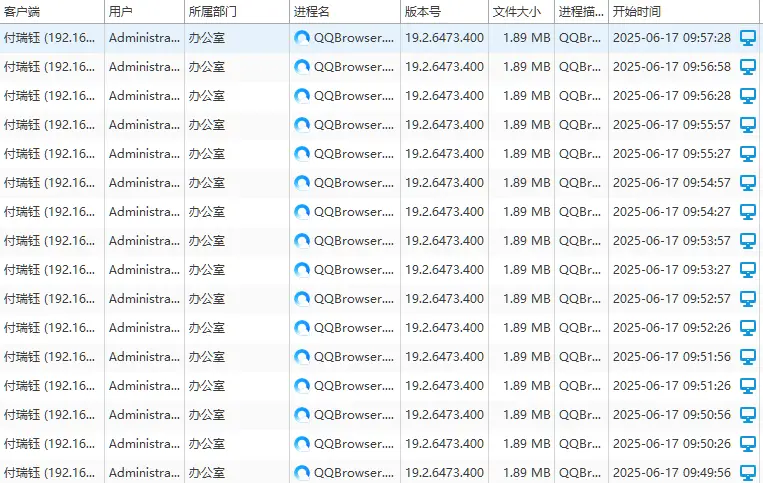Viewport: 763px width, 483px height.
Task: Click start time 2025-06-17 09:54:27
Action: (x=672, y=212)
